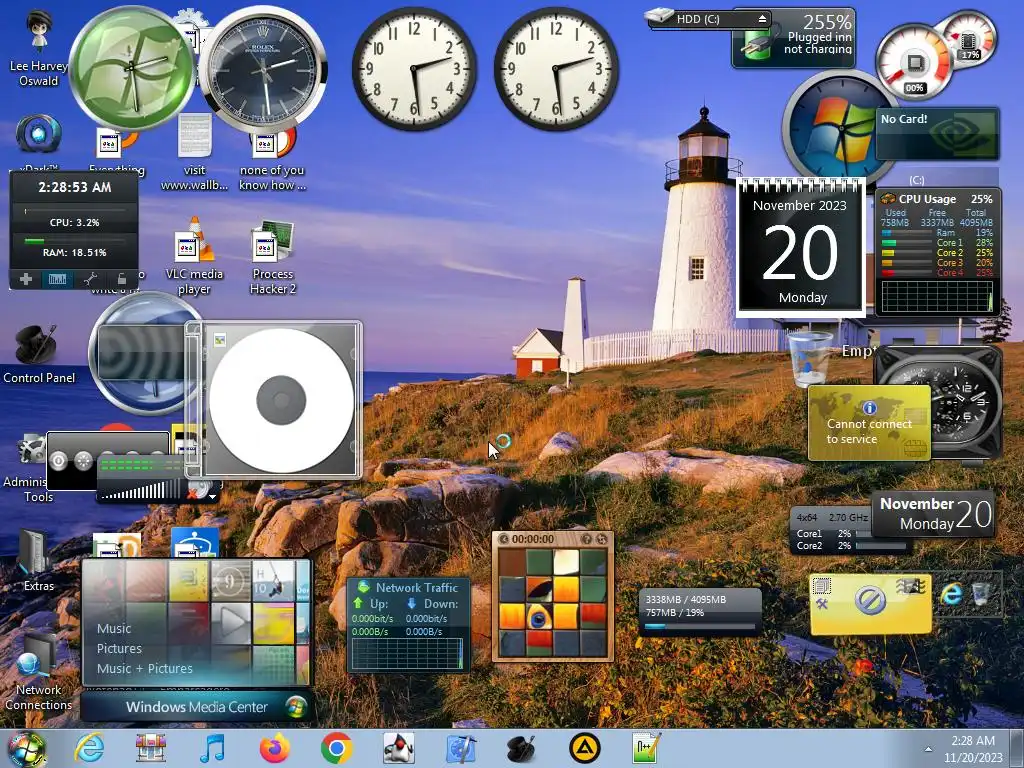Open the Start menu orb
The width and height of the screenshot is (1024, 768).
coord(26,749)
